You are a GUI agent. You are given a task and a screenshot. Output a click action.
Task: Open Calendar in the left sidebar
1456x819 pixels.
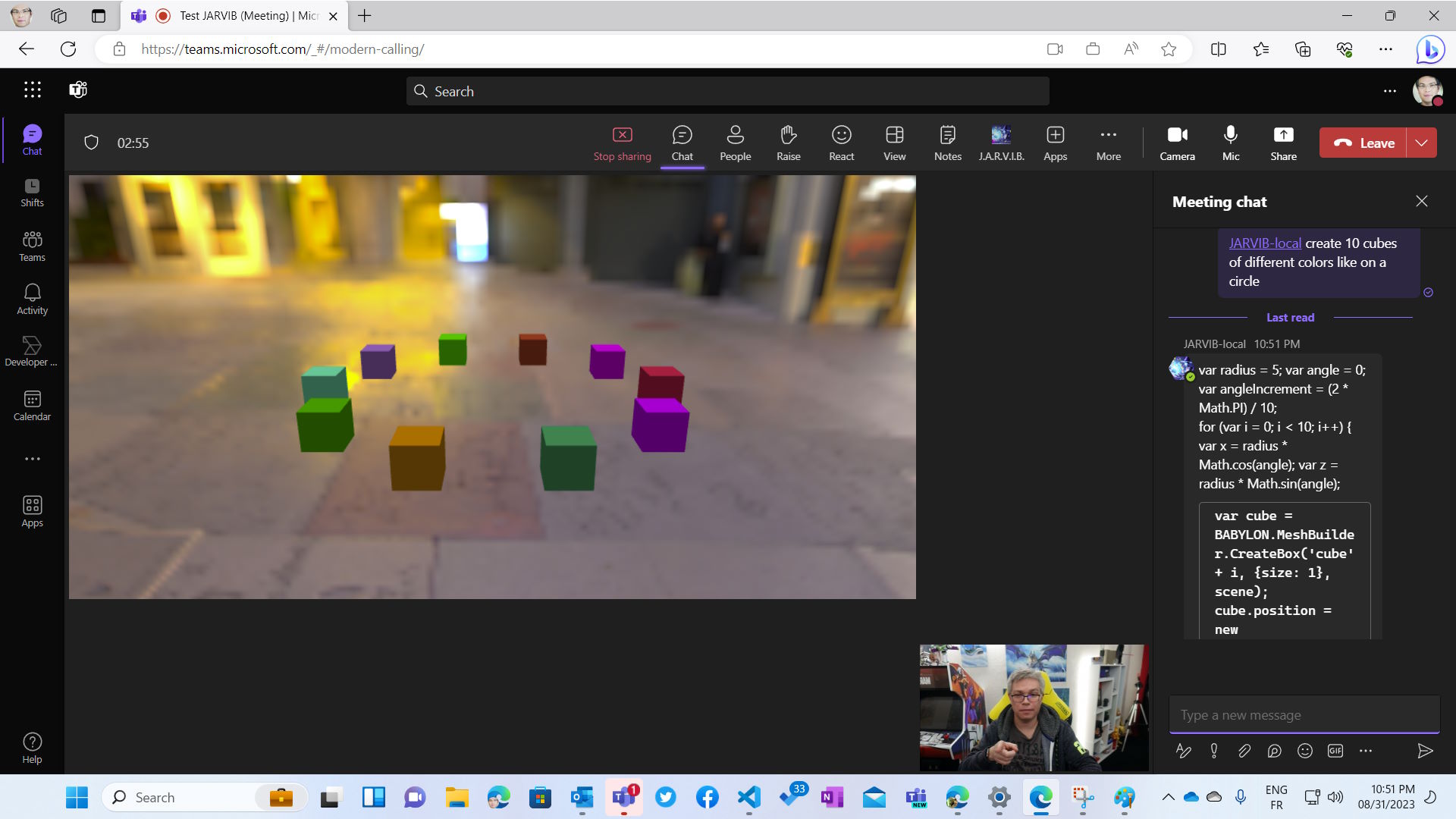pyautogui.click(x=32, y=405)
